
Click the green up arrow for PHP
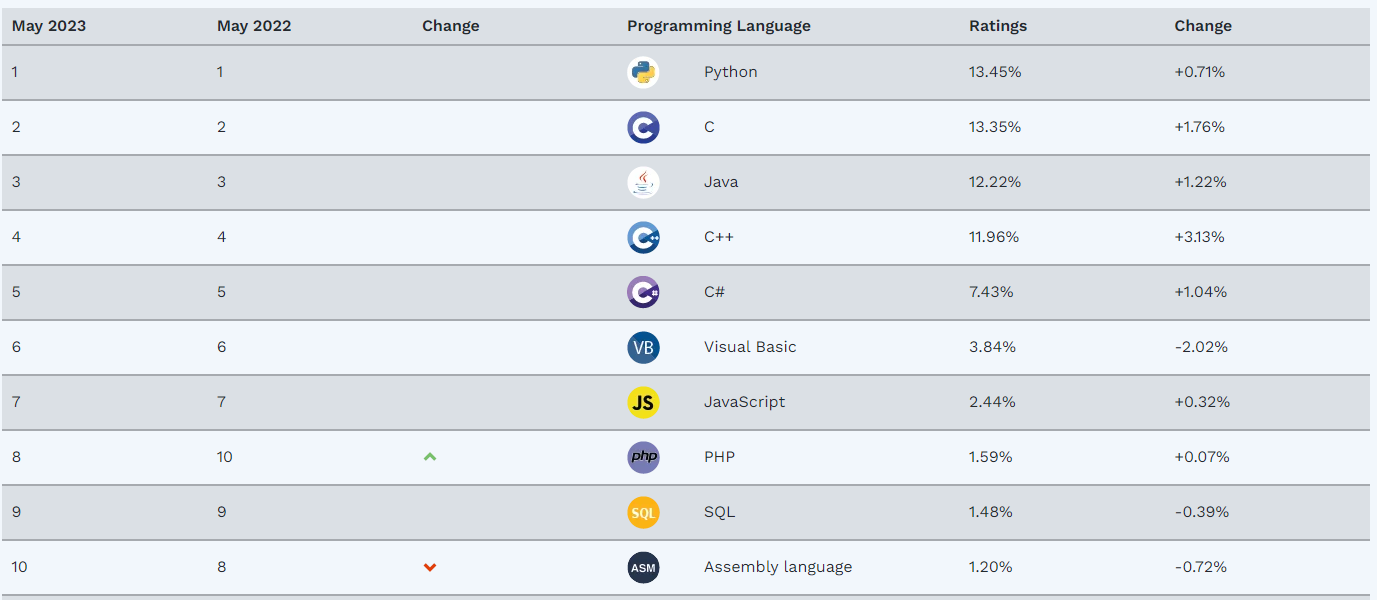[430, 457]
